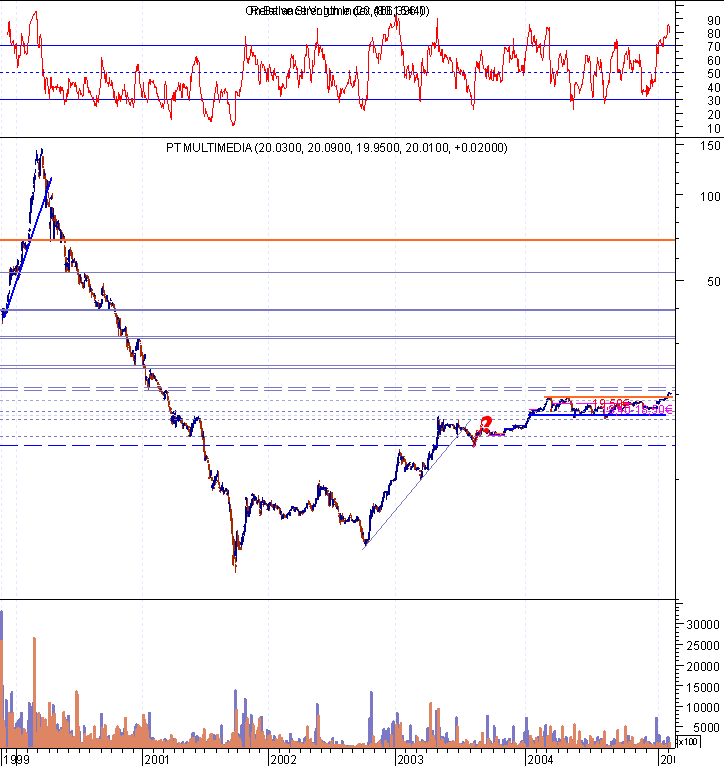Click the 30000 volume axis label
This screenshot has height=766, width=724.
tap(703, 625)
